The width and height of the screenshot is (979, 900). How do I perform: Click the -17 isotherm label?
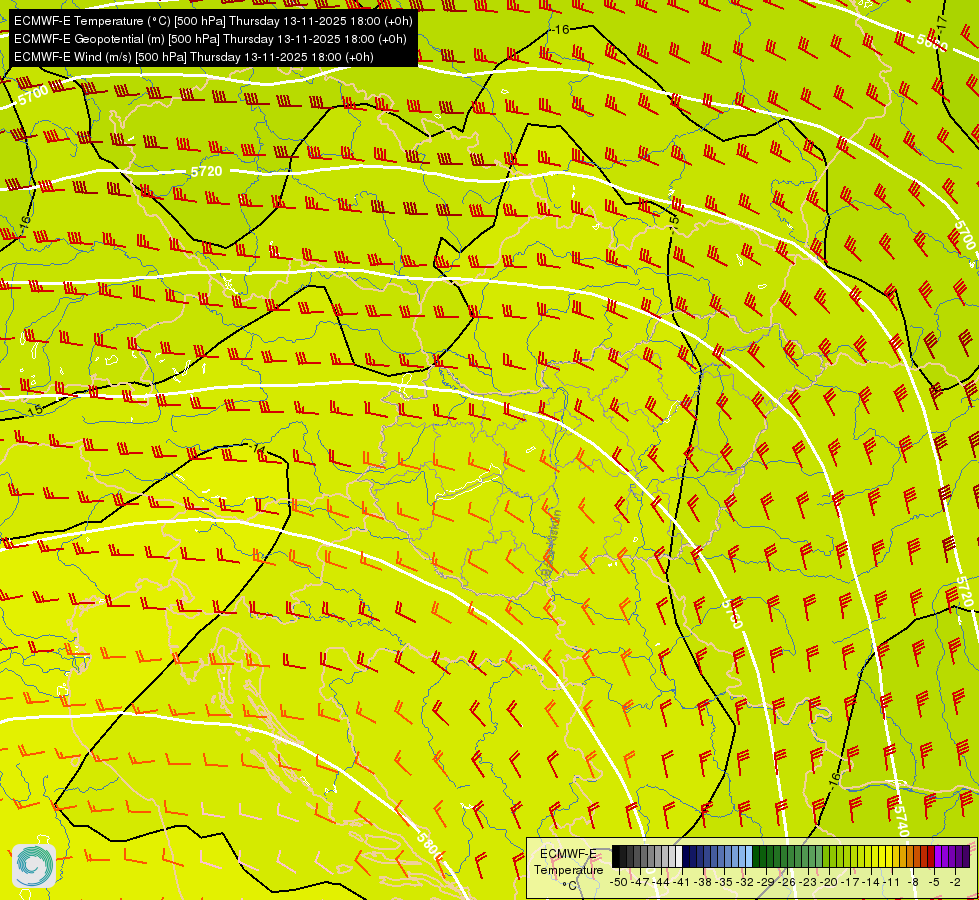[943, 26]
